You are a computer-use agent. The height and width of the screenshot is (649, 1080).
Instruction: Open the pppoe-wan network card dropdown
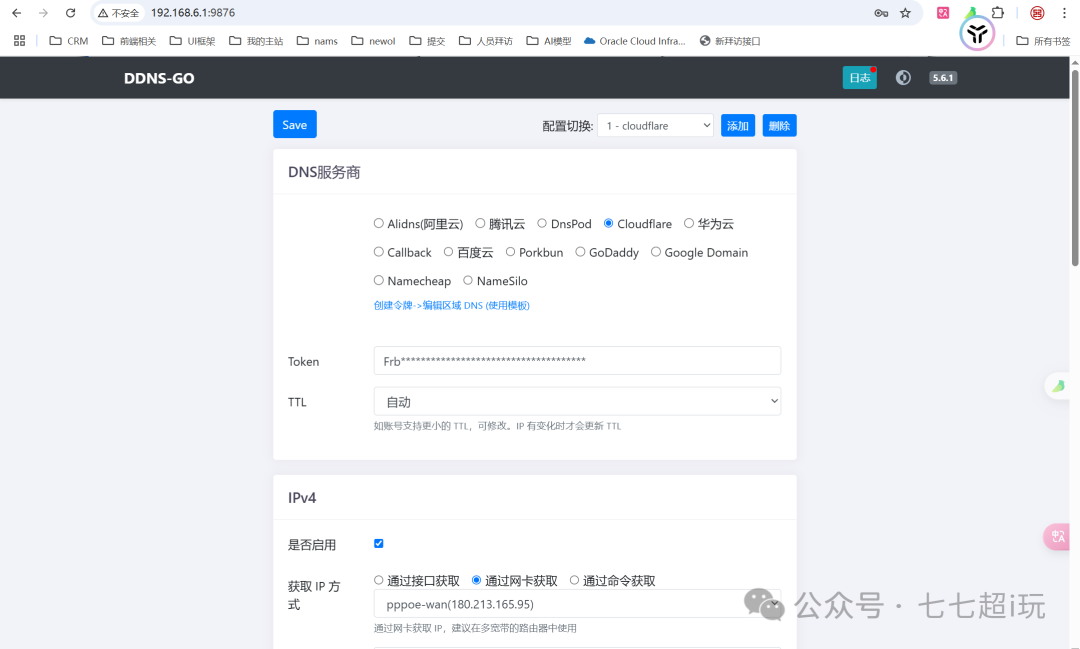click(577, 604)
